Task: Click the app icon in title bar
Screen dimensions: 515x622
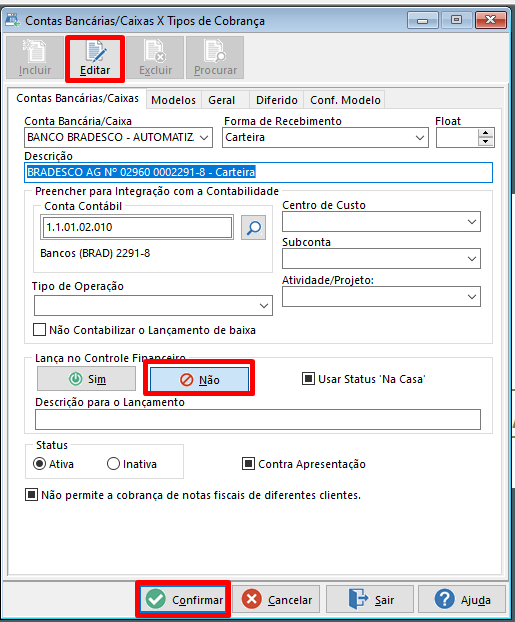Action: [12, 20]
